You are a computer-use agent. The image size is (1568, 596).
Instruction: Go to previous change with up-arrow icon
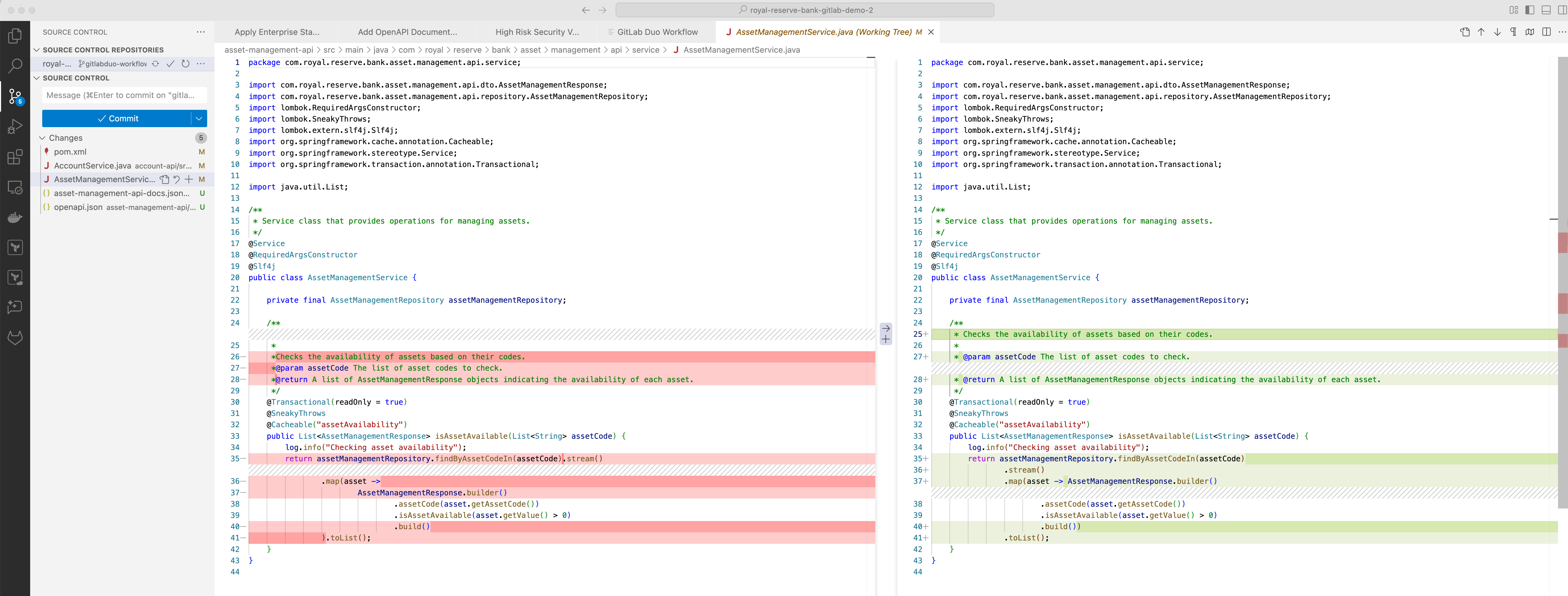pos(1481,32)
